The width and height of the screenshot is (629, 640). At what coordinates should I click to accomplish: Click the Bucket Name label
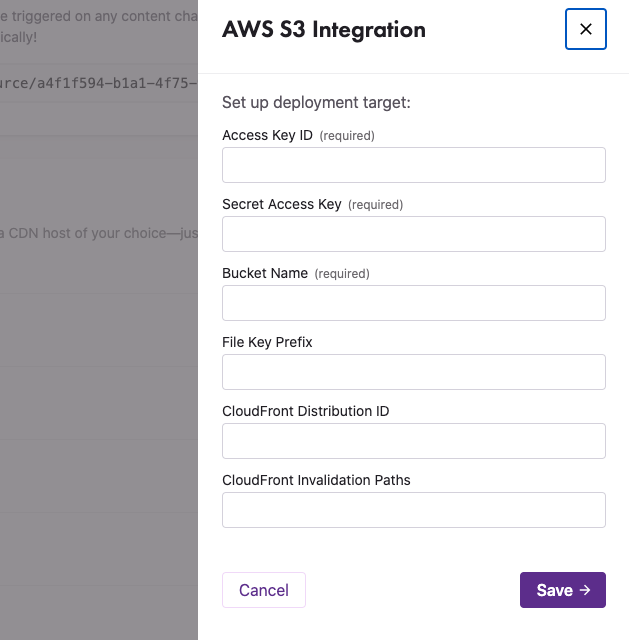tap(265, 273)
